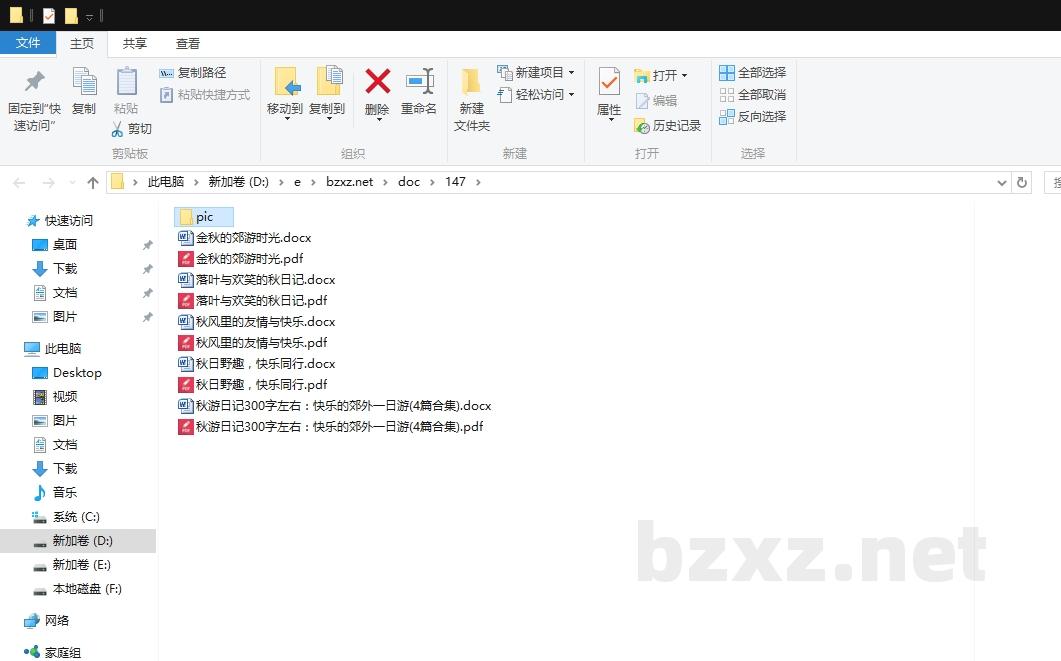Click the New Folder icon
This screenshot has width=1061, height=661.
471,82
